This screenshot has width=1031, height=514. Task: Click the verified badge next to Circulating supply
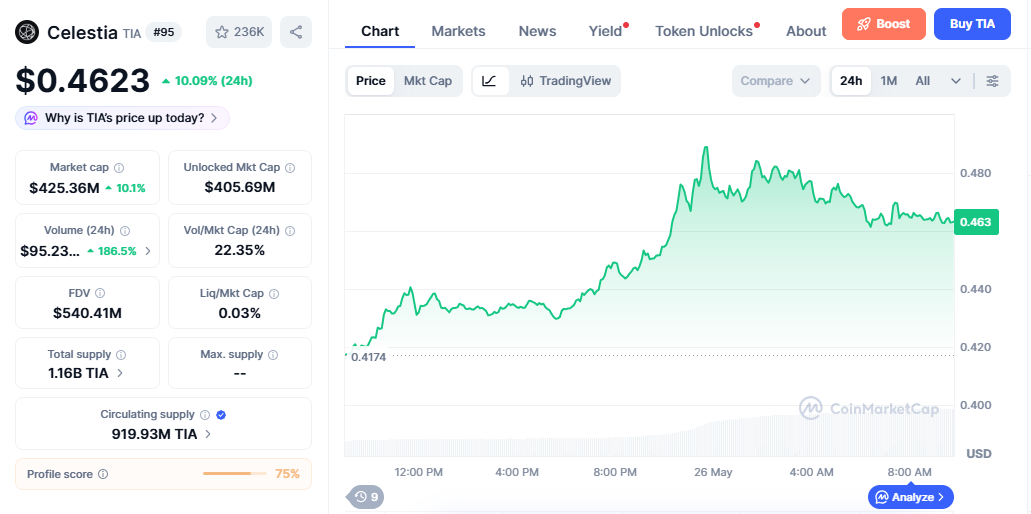pos(222,415)
